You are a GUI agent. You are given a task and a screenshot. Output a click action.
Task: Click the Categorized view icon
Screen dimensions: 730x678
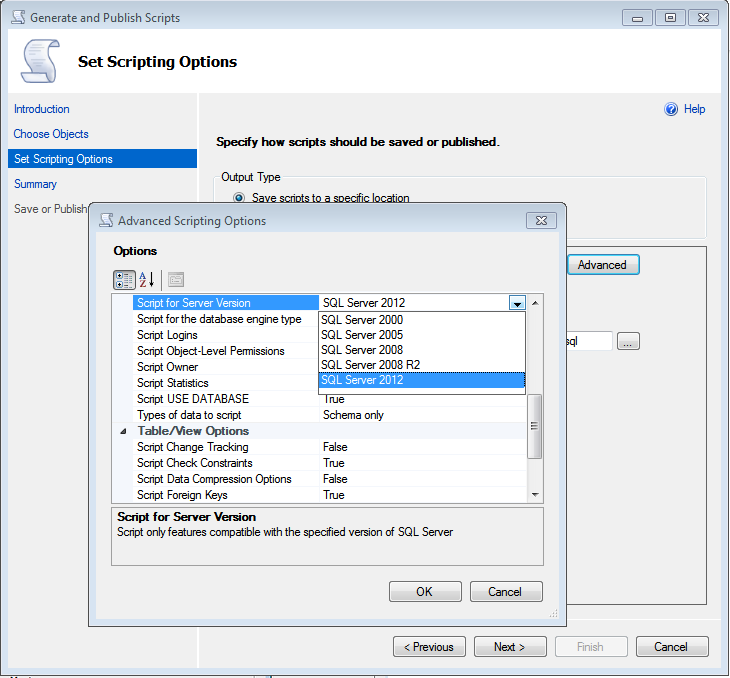[125, 280]
